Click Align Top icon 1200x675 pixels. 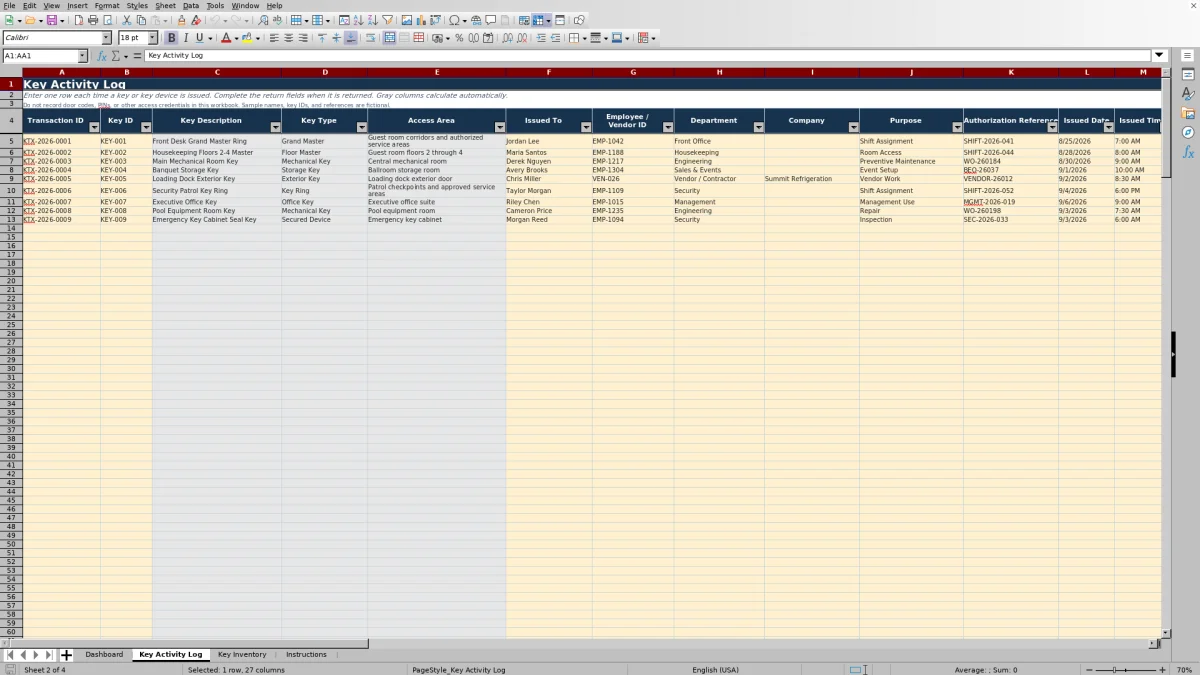click(322, 38)
